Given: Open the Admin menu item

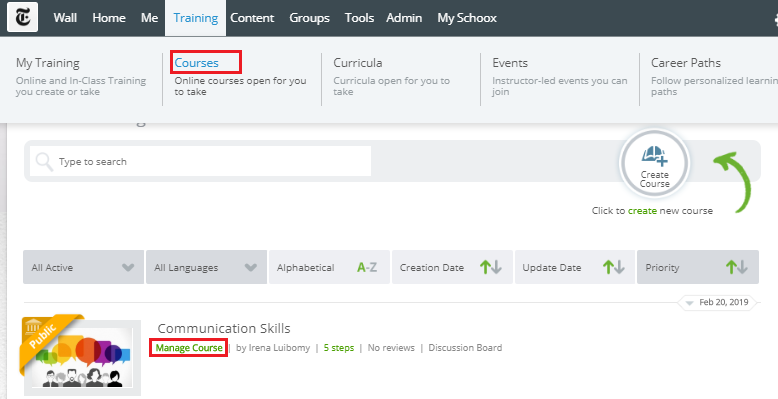Looking at the screenshot, I should [x=404, y=18].
